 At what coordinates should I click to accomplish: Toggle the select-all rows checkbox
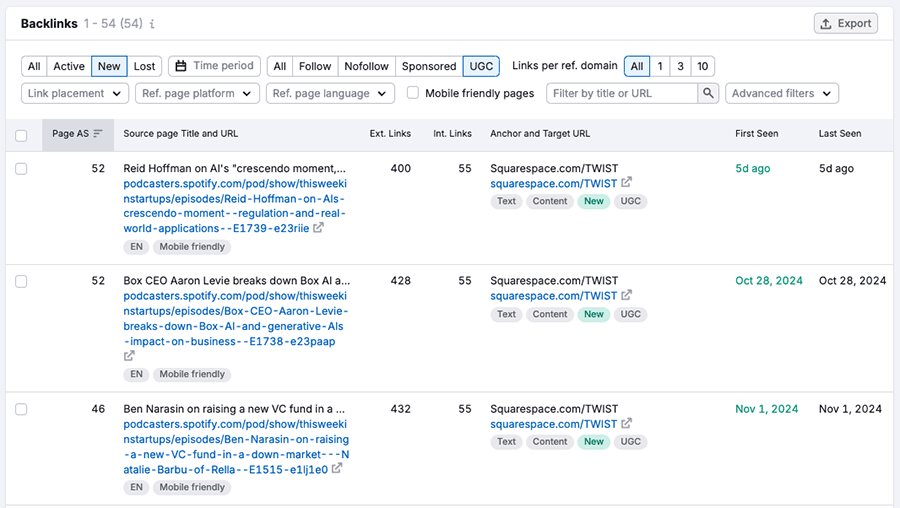point(21,135)
